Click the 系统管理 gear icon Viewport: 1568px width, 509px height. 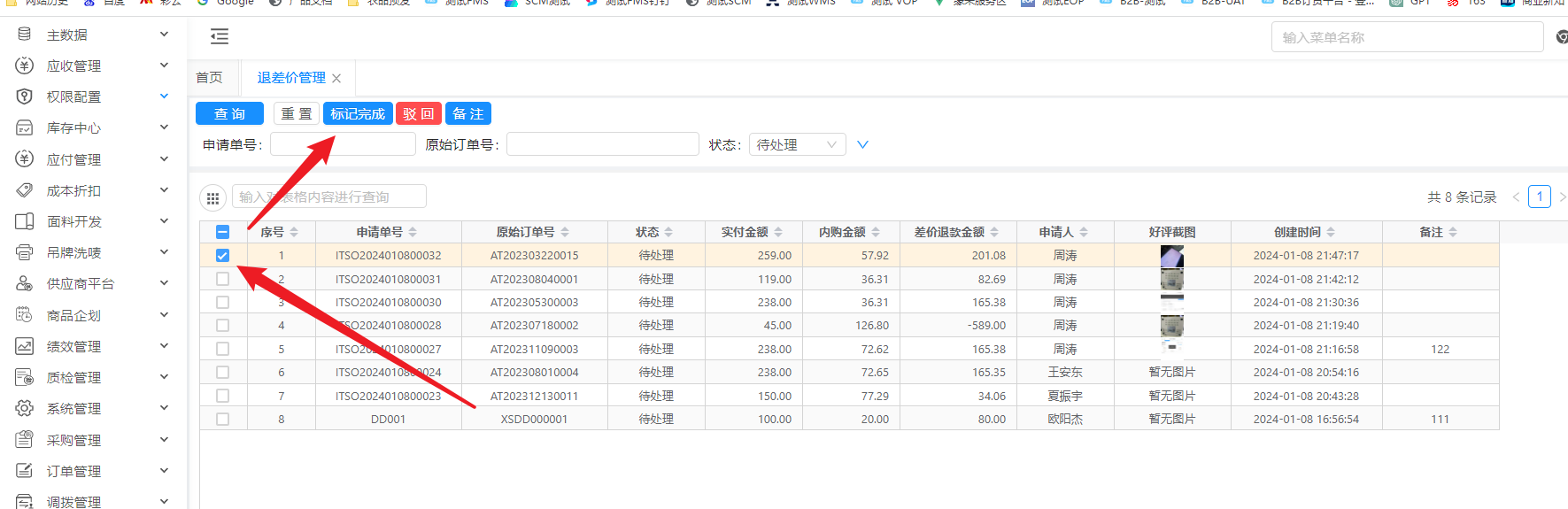25,408
